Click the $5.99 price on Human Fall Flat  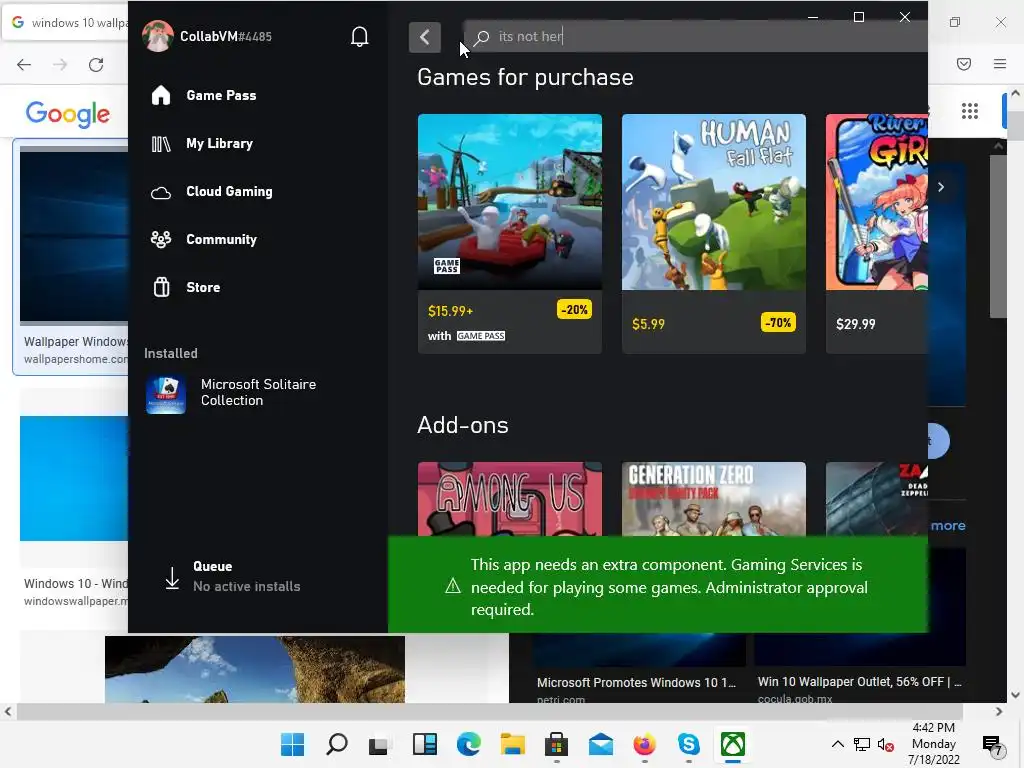648,324
